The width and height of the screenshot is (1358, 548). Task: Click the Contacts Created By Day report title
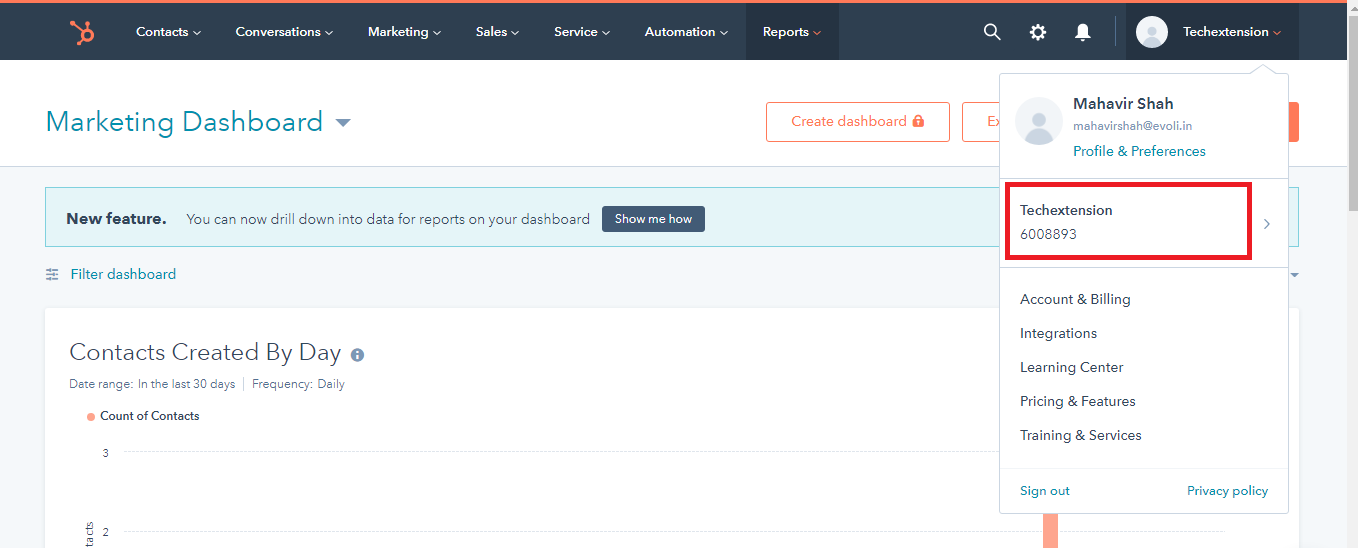tap(205, 352)
